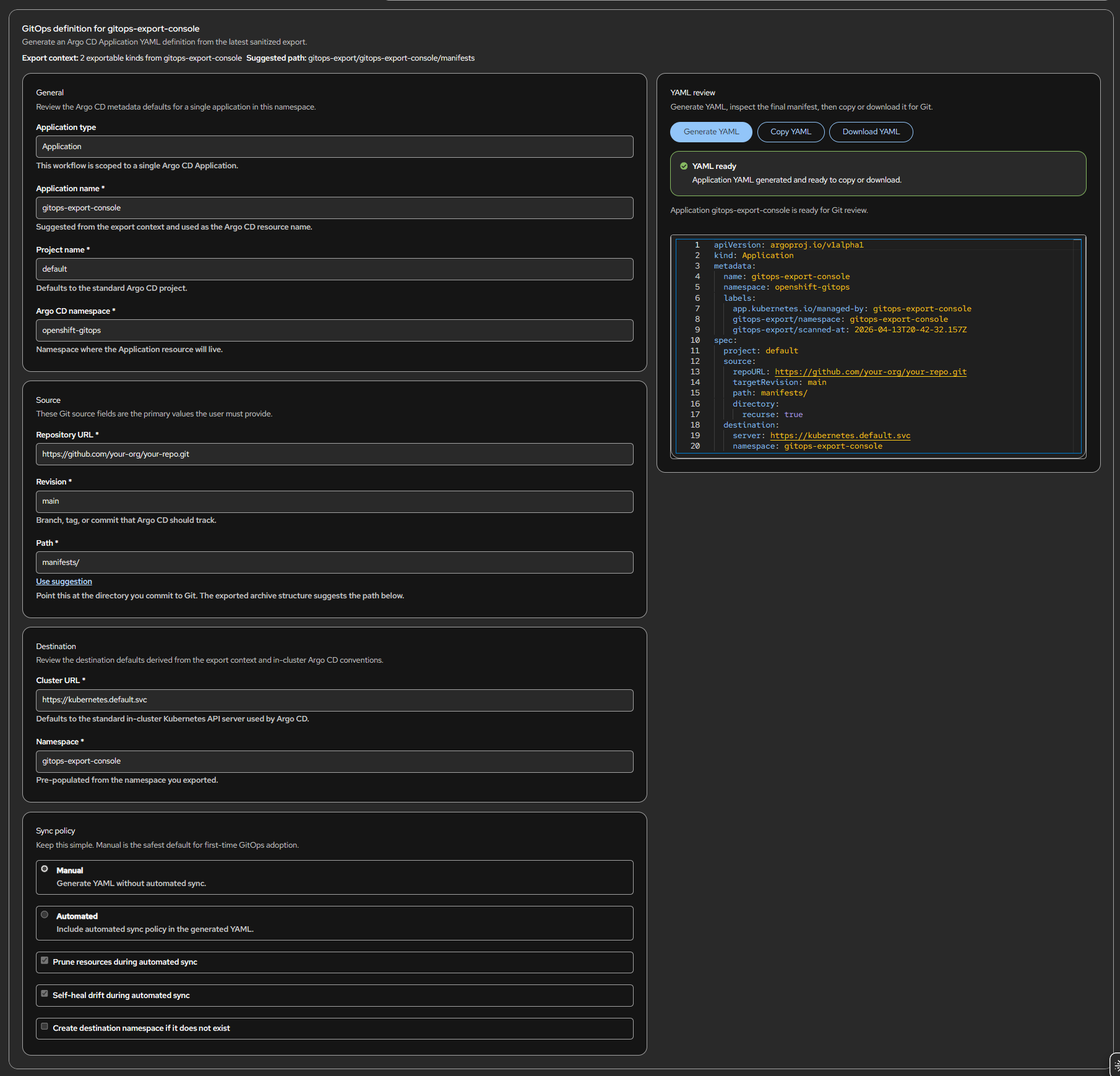
Task: Open the repoURL link in YAML editor
Action: click(x=871, y=372)
